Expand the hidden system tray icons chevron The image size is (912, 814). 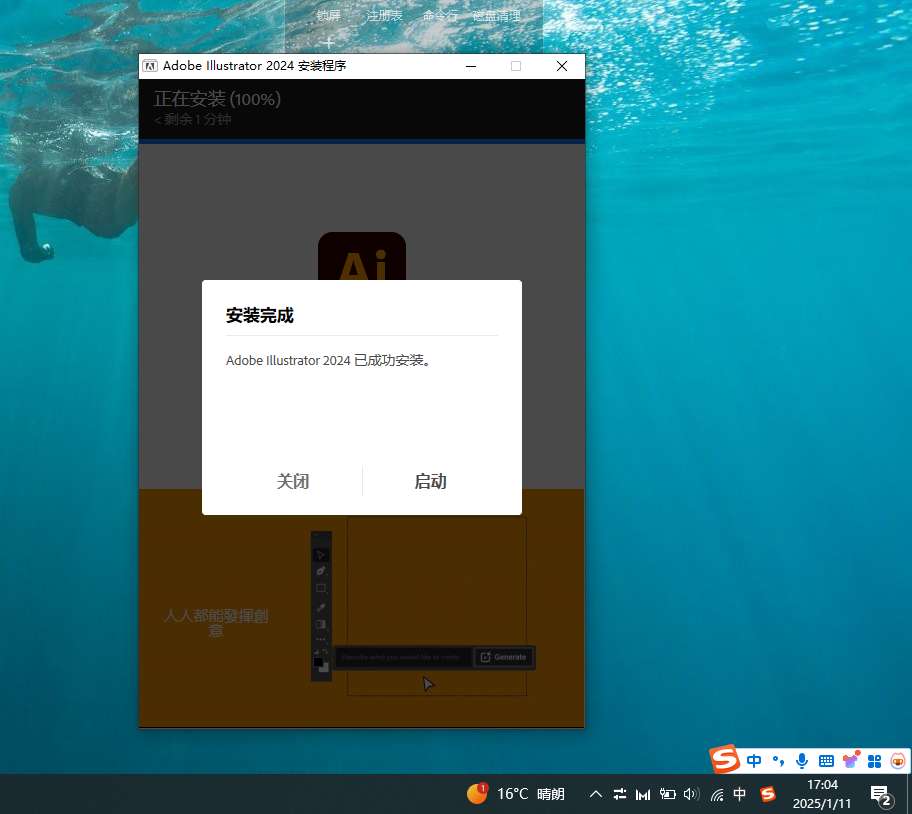click(x=596, y=794)
